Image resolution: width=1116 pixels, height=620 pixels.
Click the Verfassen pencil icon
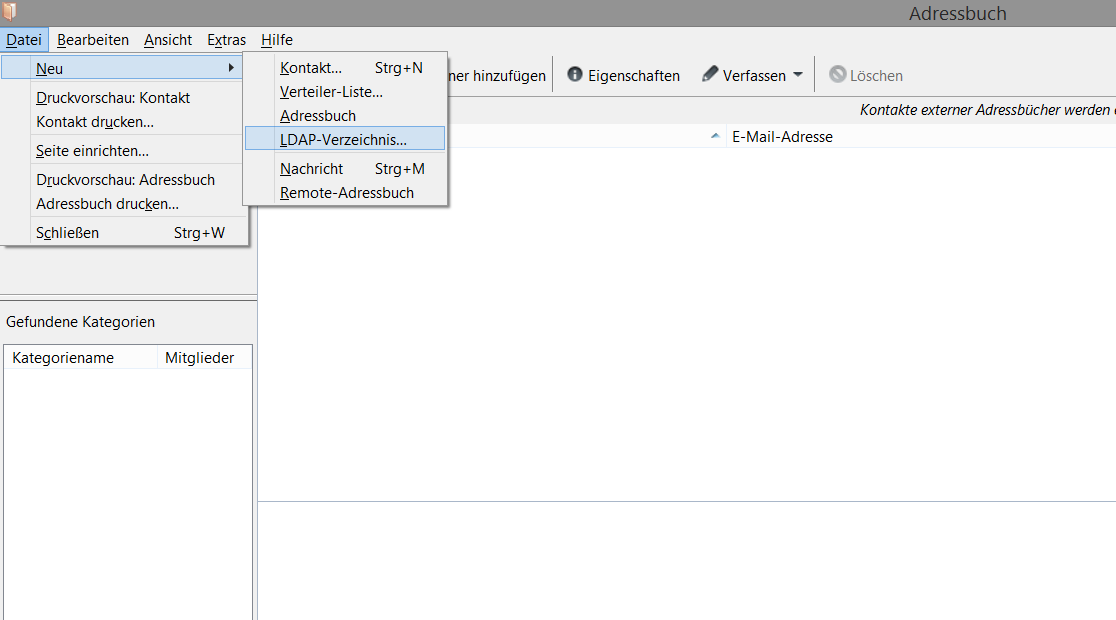[x=710, y=75]
